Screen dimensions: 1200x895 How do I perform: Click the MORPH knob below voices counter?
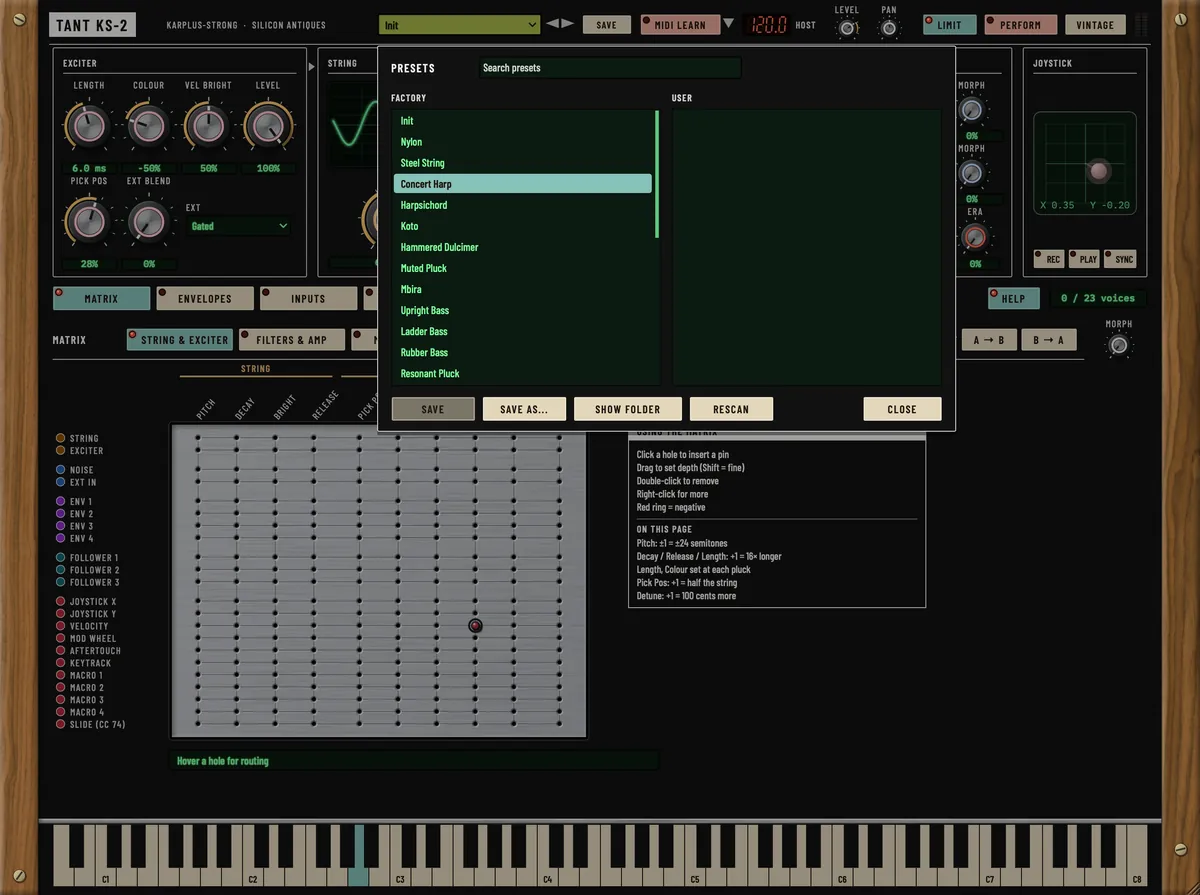click(x=1119, y=345)
